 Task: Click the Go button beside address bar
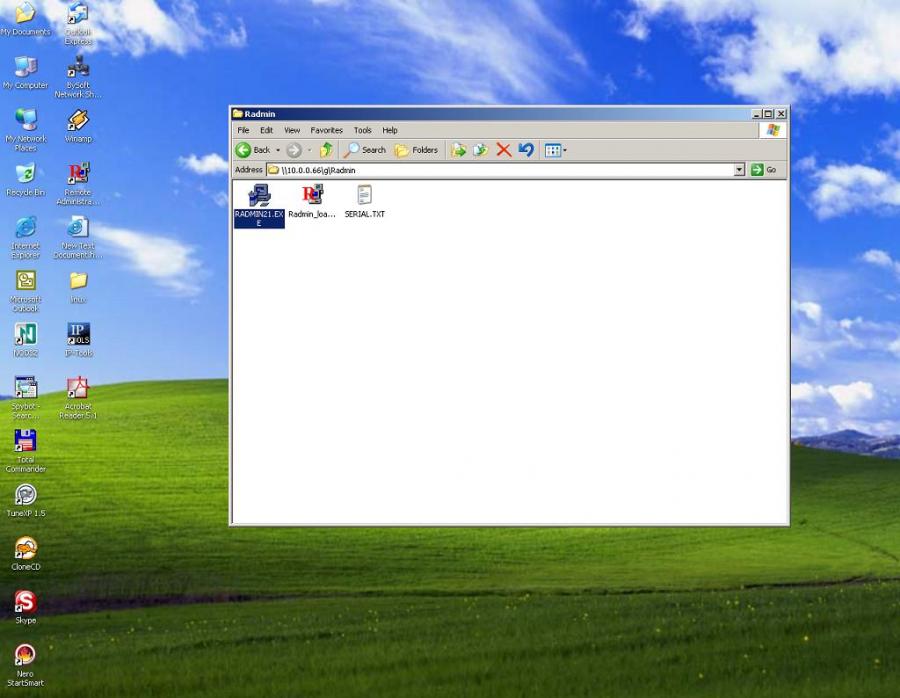click(x=763, y=170)
